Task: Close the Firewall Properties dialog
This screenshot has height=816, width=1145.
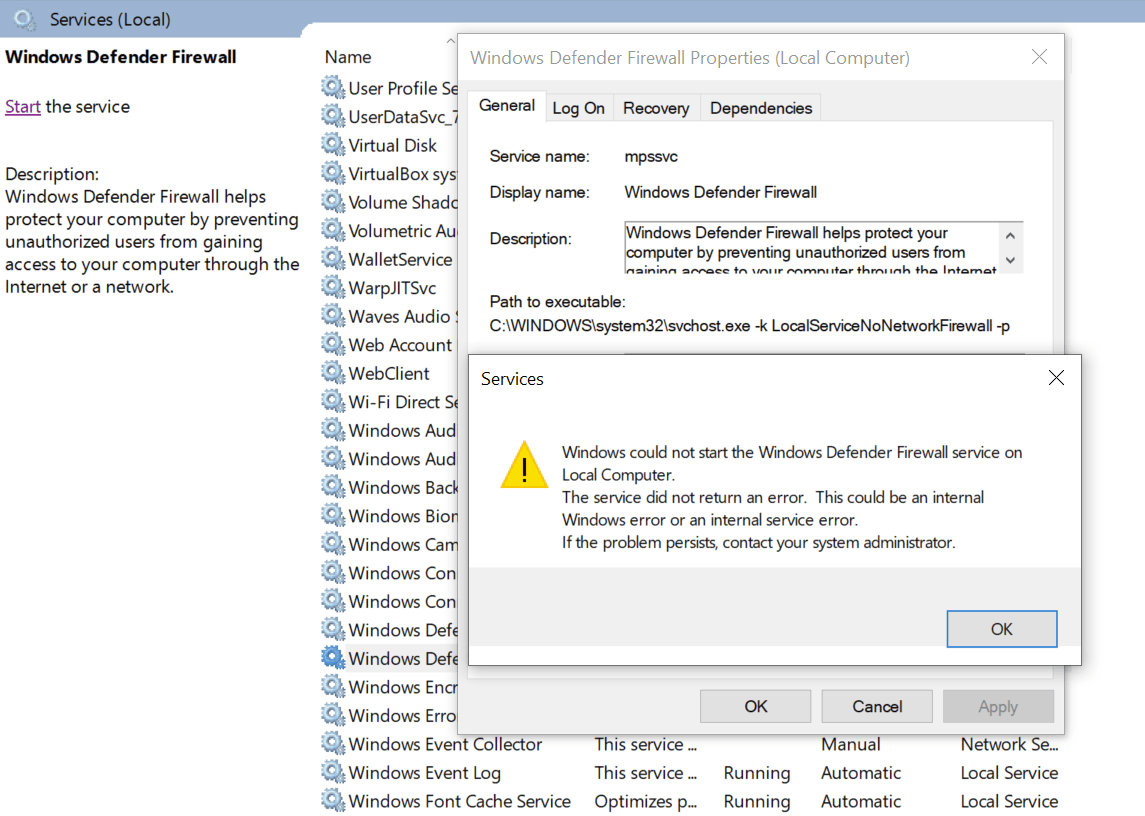Action: (1039, 57)
